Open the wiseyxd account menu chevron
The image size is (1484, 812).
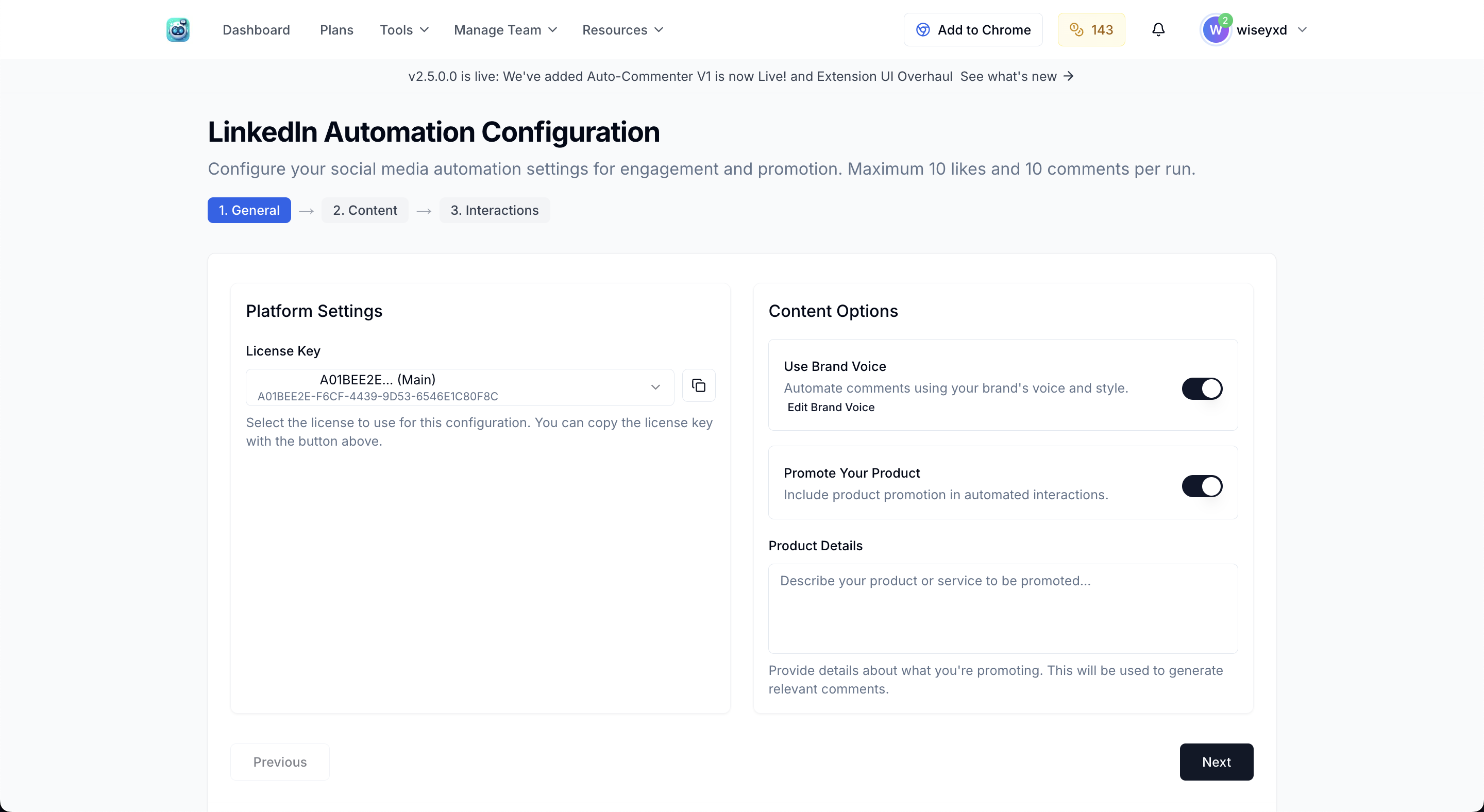pos(1302,30)
